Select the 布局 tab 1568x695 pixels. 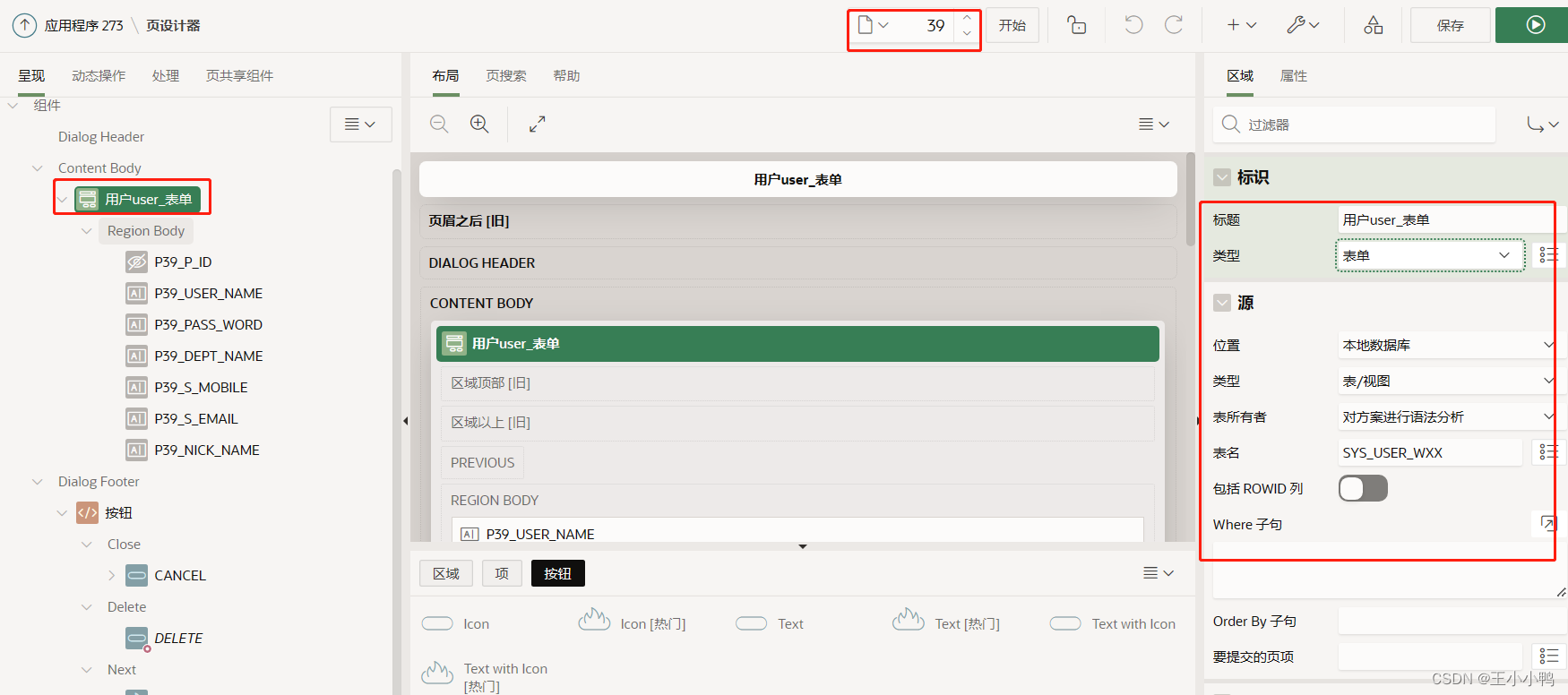(x=445, y=76)
